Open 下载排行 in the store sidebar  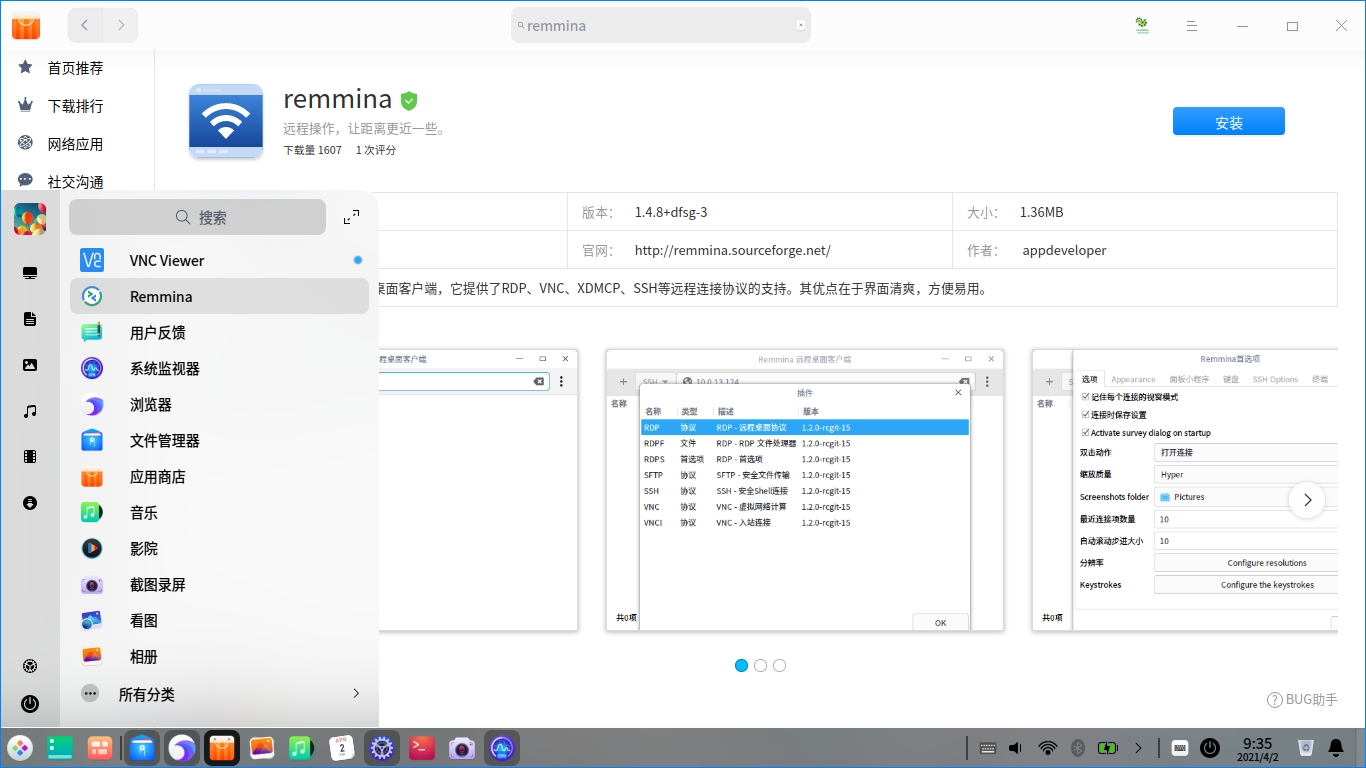tap(77, 106)
